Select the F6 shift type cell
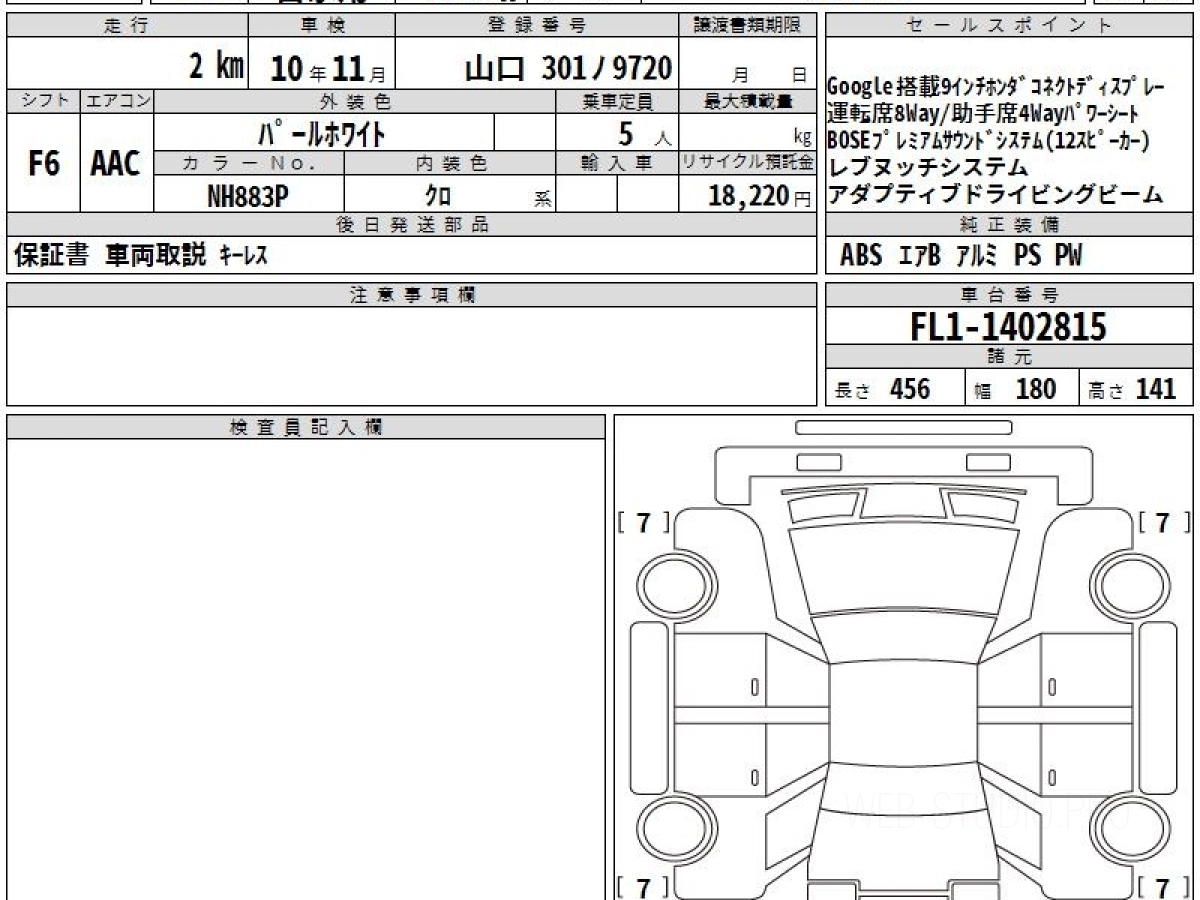 pos(43,164)
